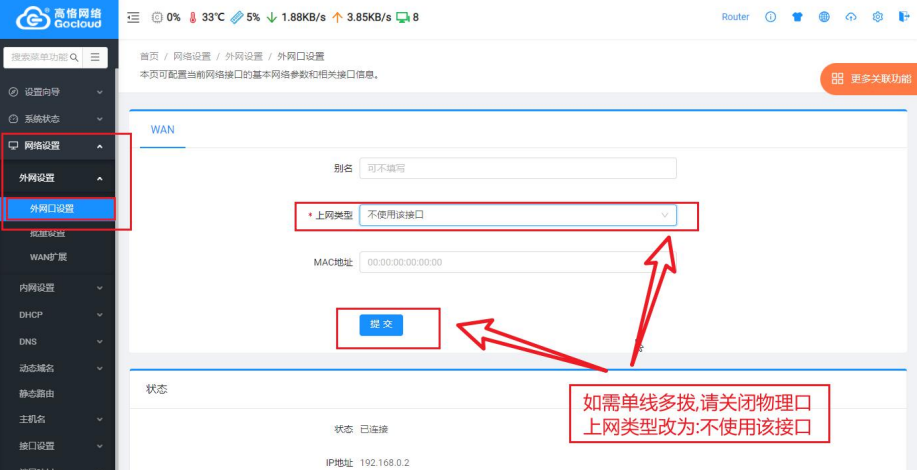Viewport: 917px width, 470px height.
Task: Open the theme shirt icon
Action: point(798,17)
